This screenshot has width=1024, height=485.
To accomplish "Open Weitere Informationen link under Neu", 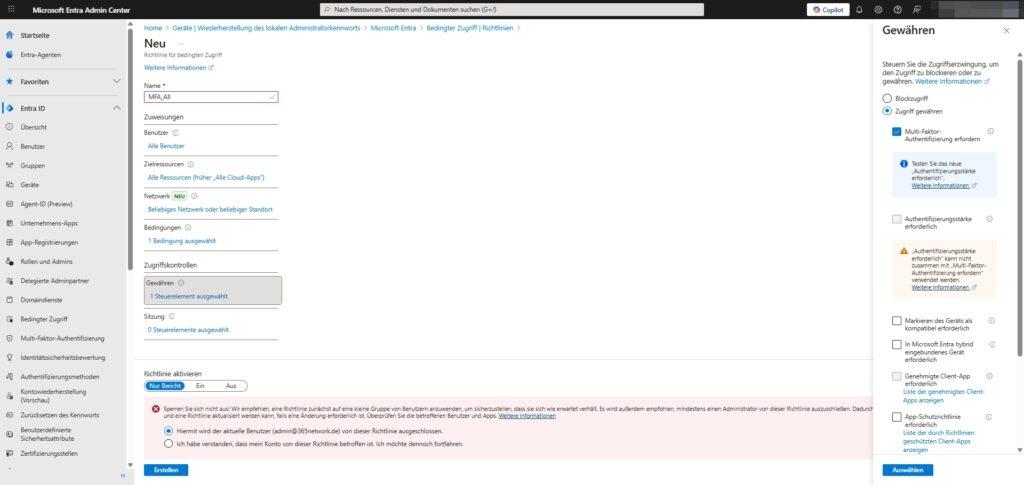I will click(x=178, y=67).
